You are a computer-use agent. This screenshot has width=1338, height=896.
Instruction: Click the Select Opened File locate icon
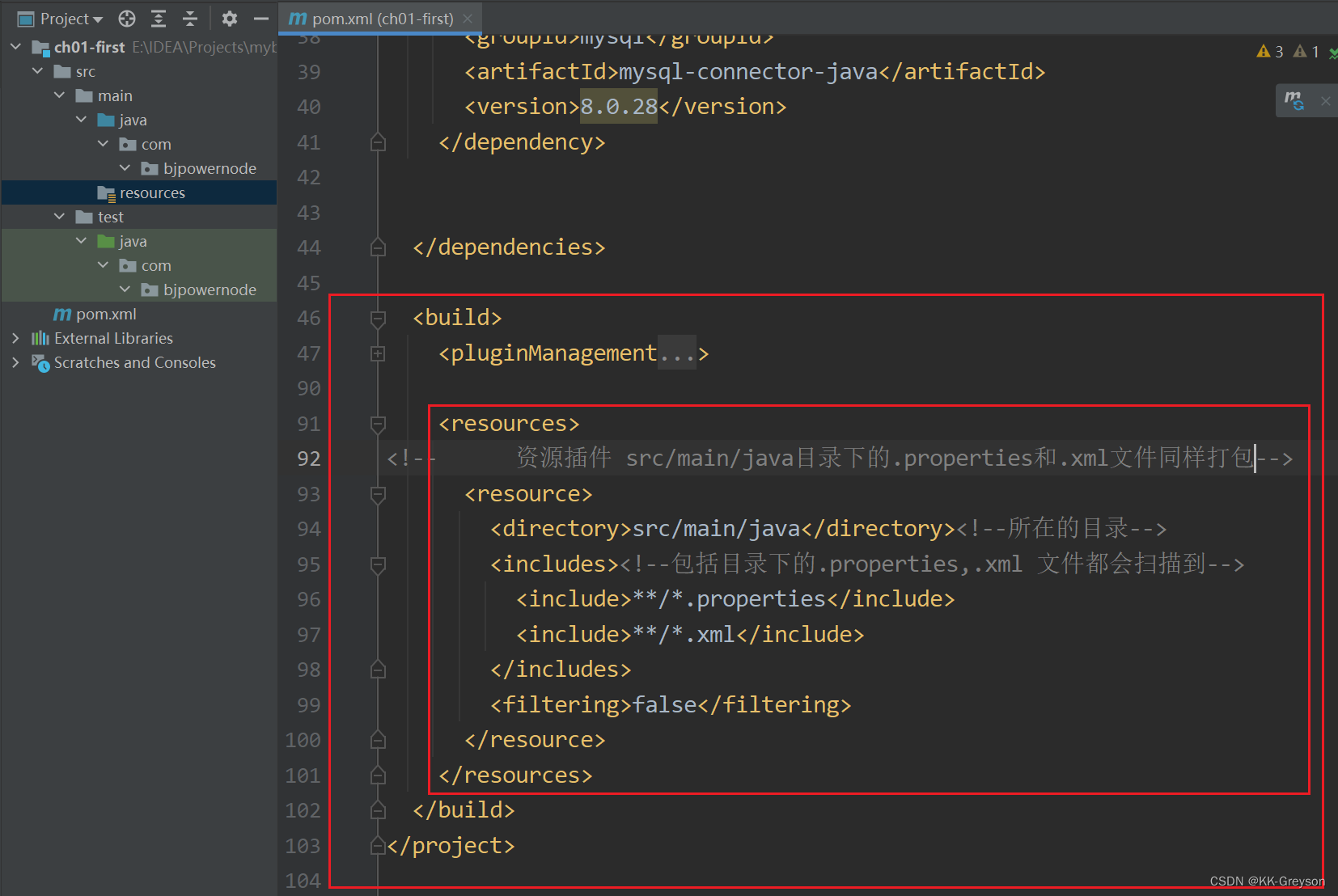127,19
